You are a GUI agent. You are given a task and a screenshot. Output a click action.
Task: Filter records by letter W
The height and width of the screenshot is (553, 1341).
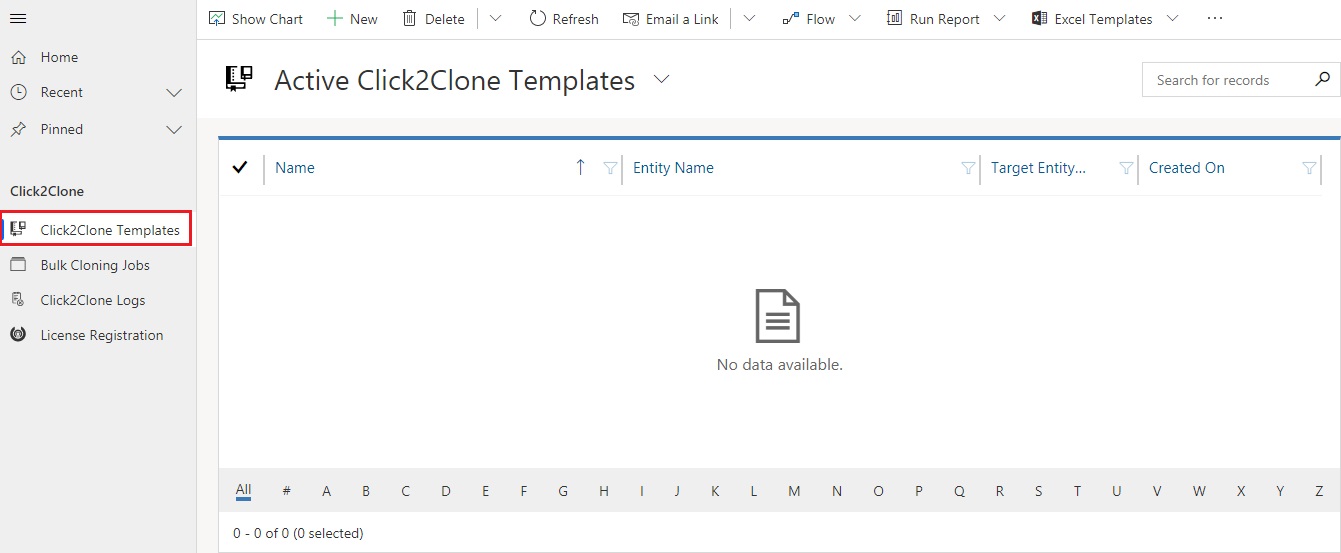(1198, 491)
